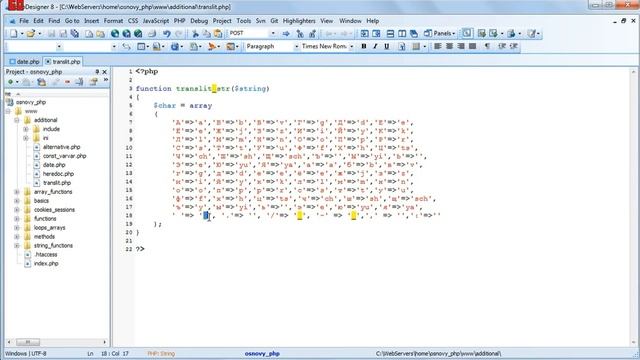Open the JavaScript menu

tap(156, 21)
